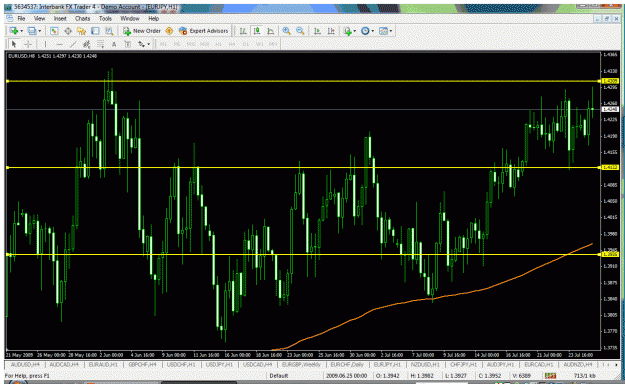Open the Window menu

[x=130, y=19]
